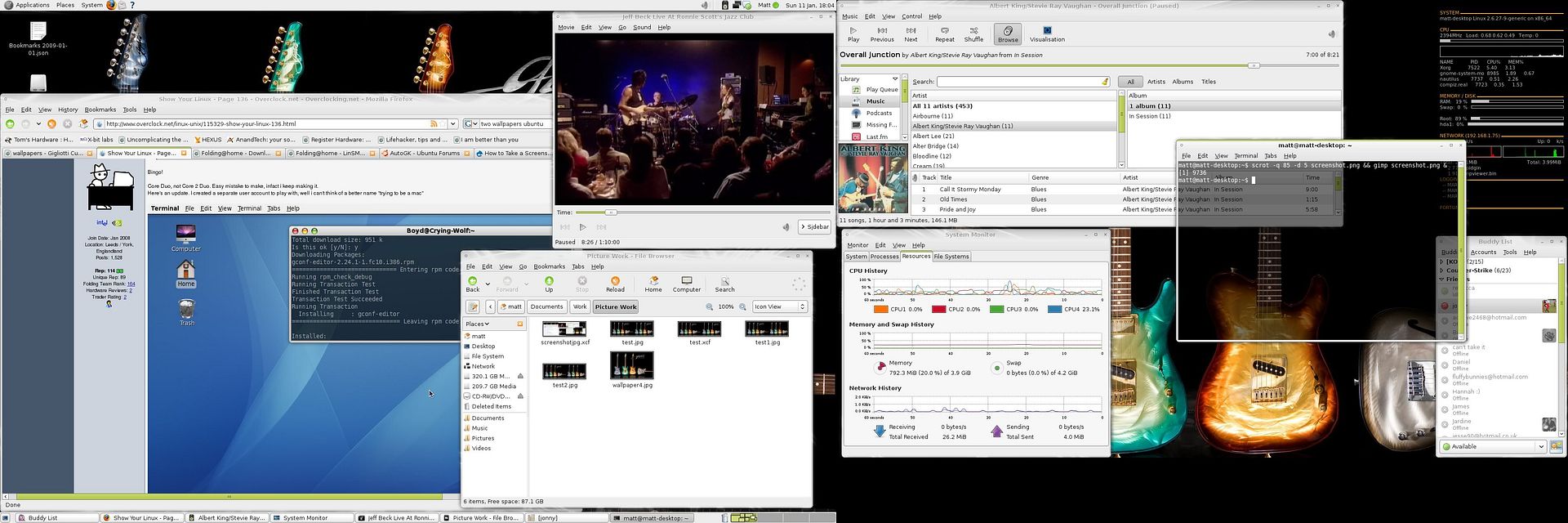Viewport: 1568px width, 523px height.
Task: Open the Applications menu in top panel
Action: tap(27, 5)
